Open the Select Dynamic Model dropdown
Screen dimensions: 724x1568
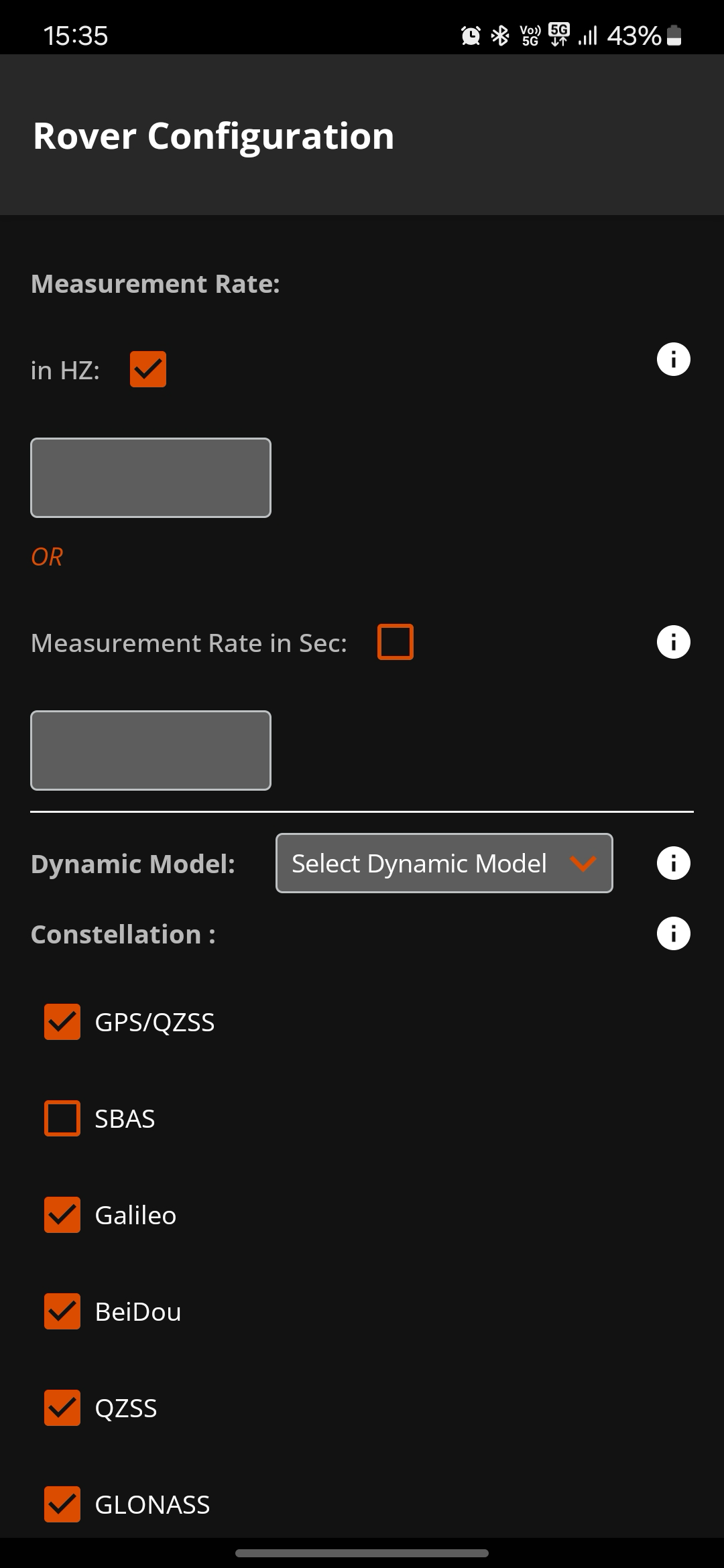[x=420, y=863]
